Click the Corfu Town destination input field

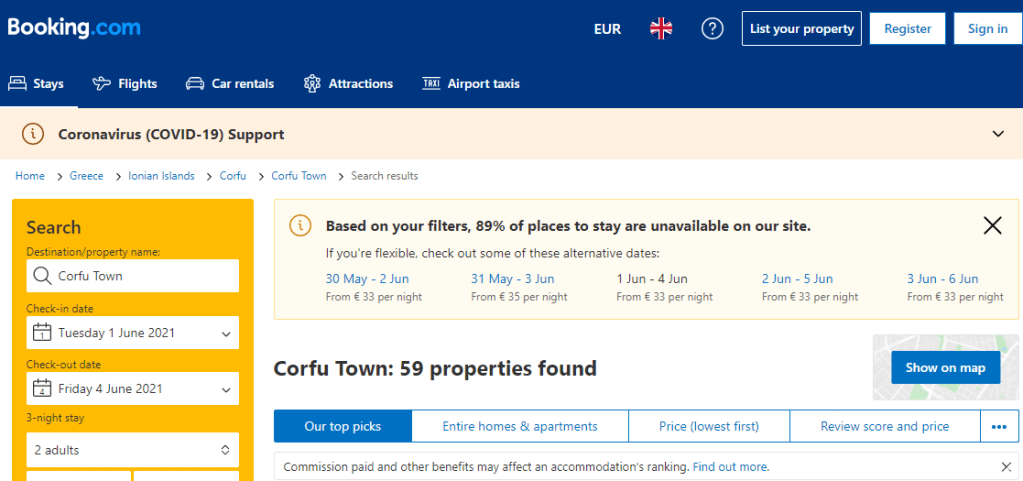(133, 276)
